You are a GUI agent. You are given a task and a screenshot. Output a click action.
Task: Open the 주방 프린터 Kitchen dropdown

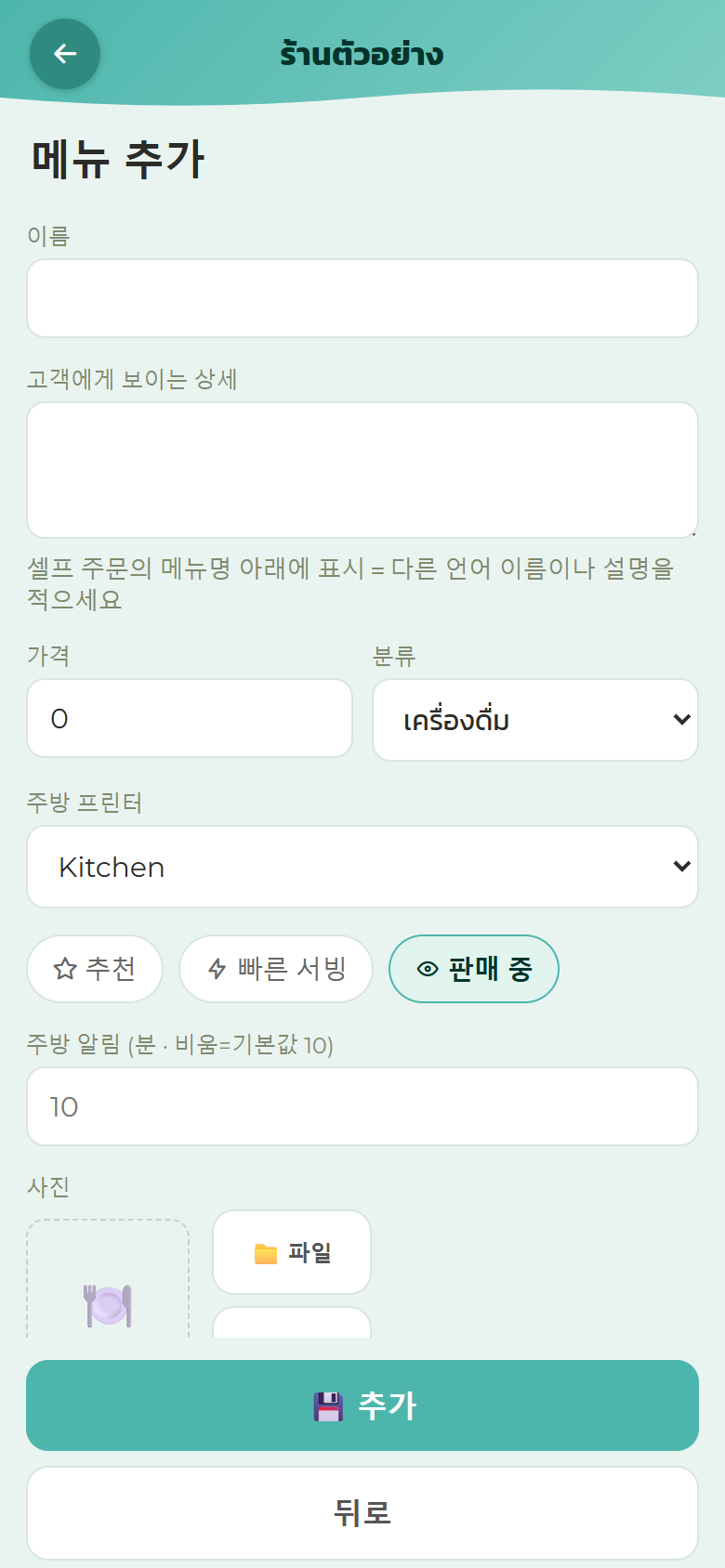pos(362,867)
